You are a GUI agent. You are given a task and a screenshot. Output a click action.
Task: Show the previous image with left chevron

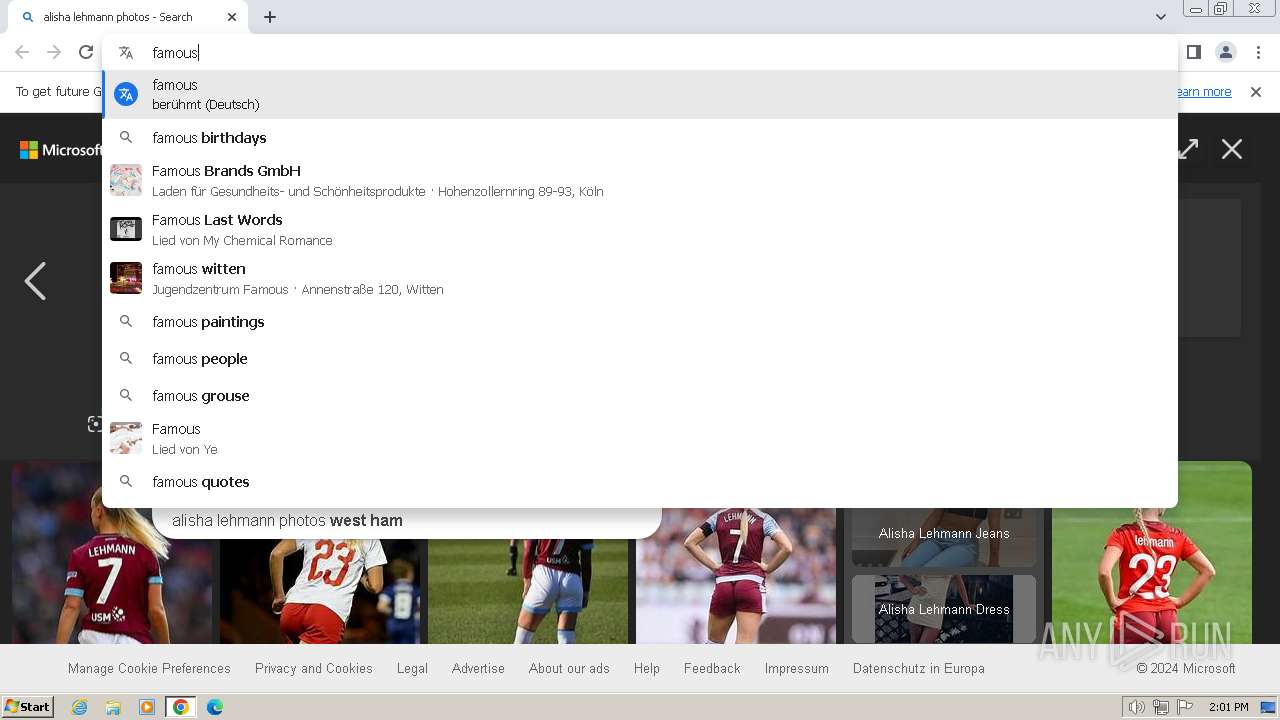point(35,281)
